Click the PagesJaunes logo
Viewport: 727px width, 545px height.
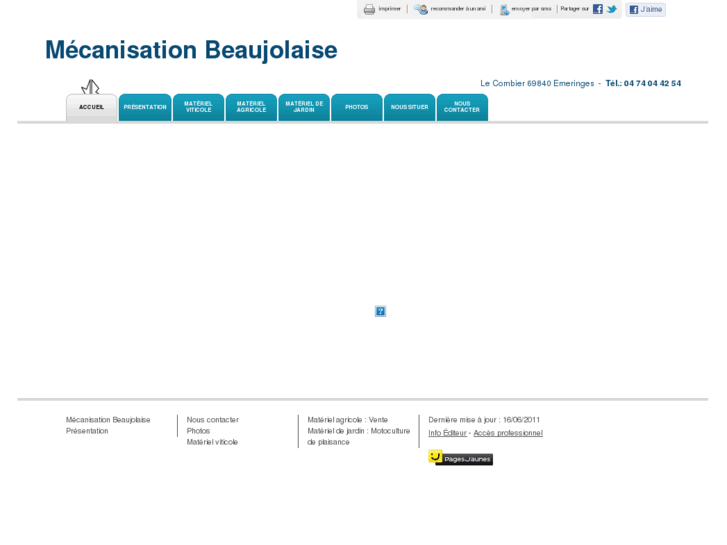pos(460,458)
